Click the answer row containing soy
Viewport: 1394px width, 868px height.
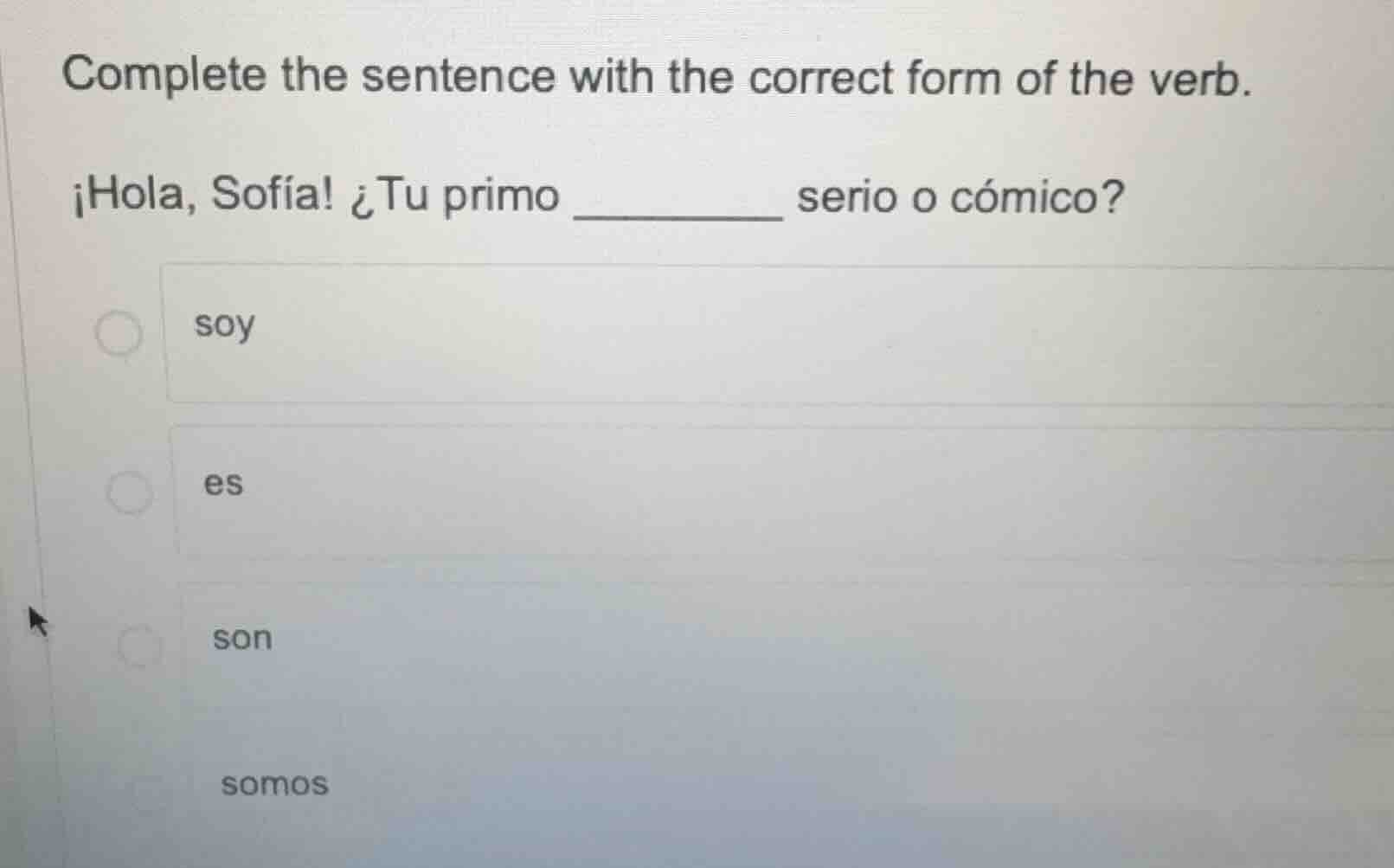(606, 331)
